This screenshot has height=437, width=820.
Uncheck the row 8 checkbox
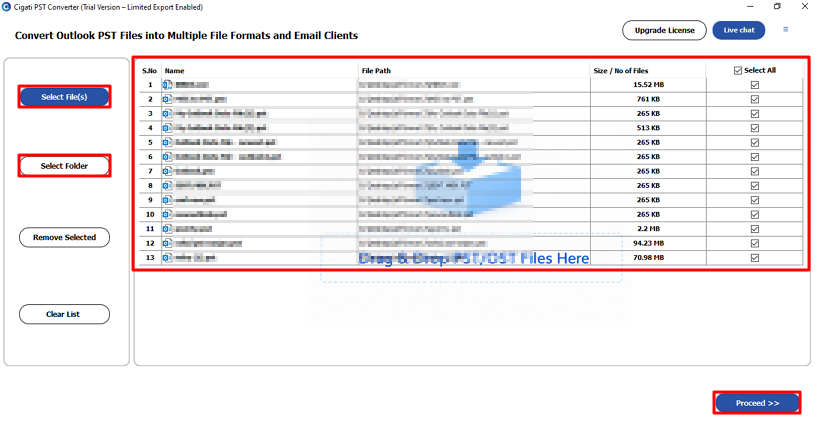click(755, 186)
